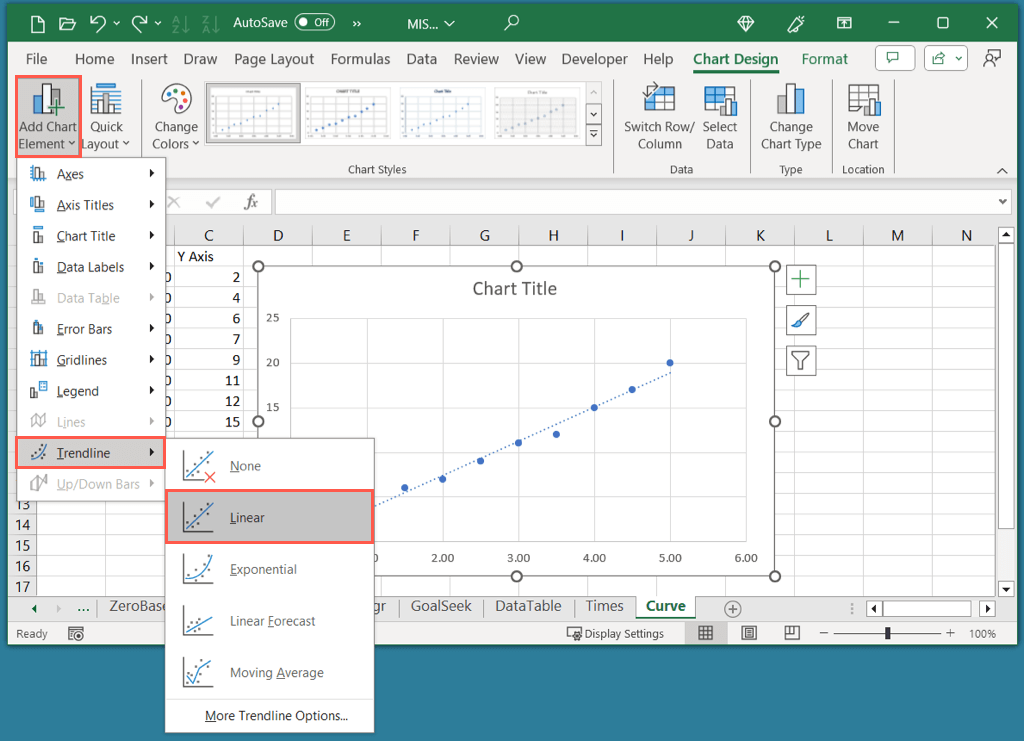Click the Chart Styles paintbrush button
The height and width of the screenshot is (741, 1024).
[x=801, y=321]
